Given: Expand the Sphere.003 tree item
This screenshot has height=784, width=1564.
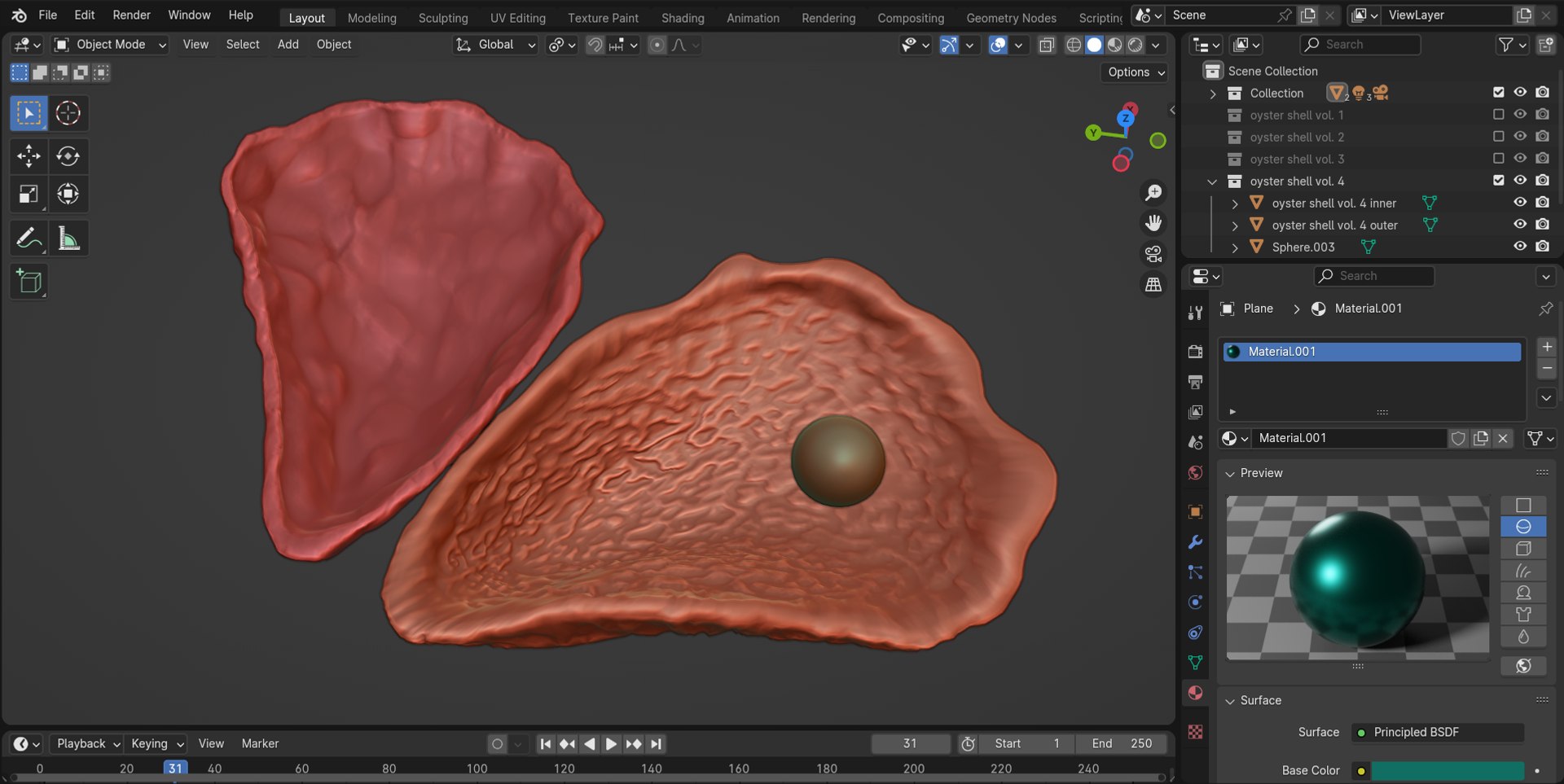Looking at the screenshot, I should 1235,247.
